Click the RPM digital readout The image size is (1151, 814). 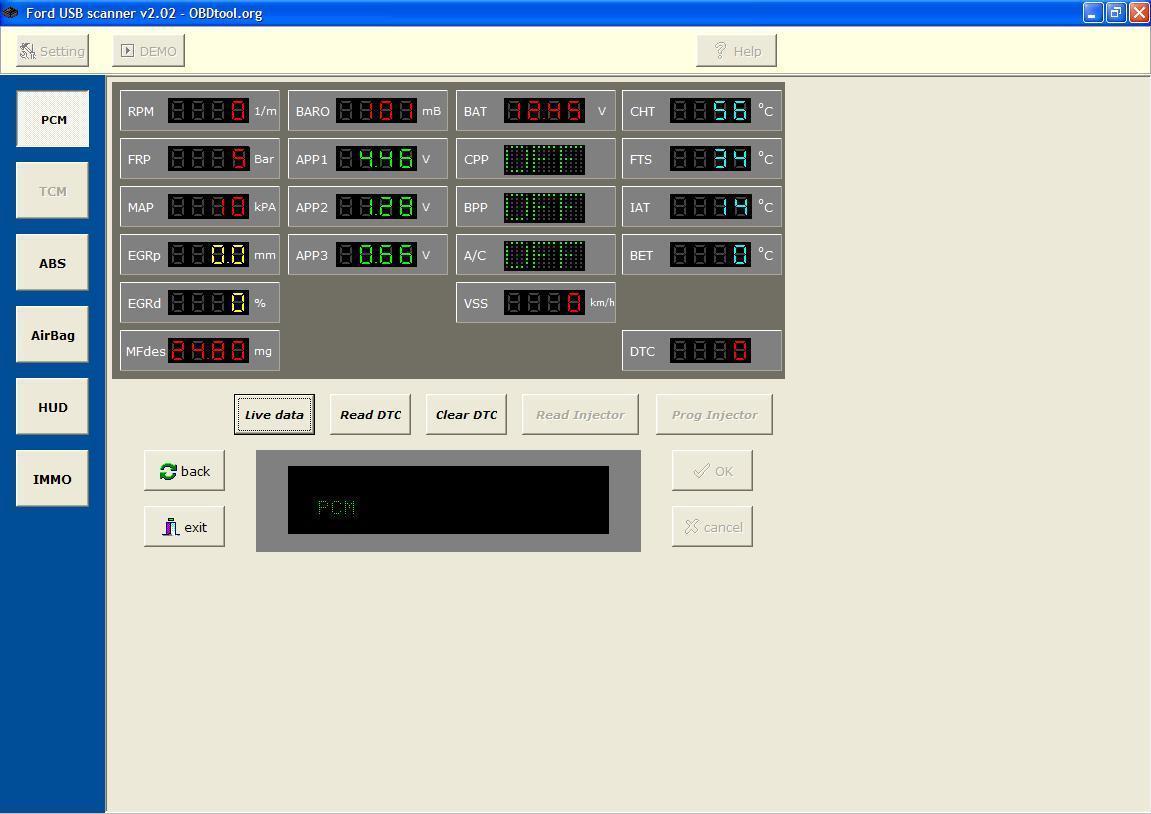pyautogui.click(x=208, y=111)
